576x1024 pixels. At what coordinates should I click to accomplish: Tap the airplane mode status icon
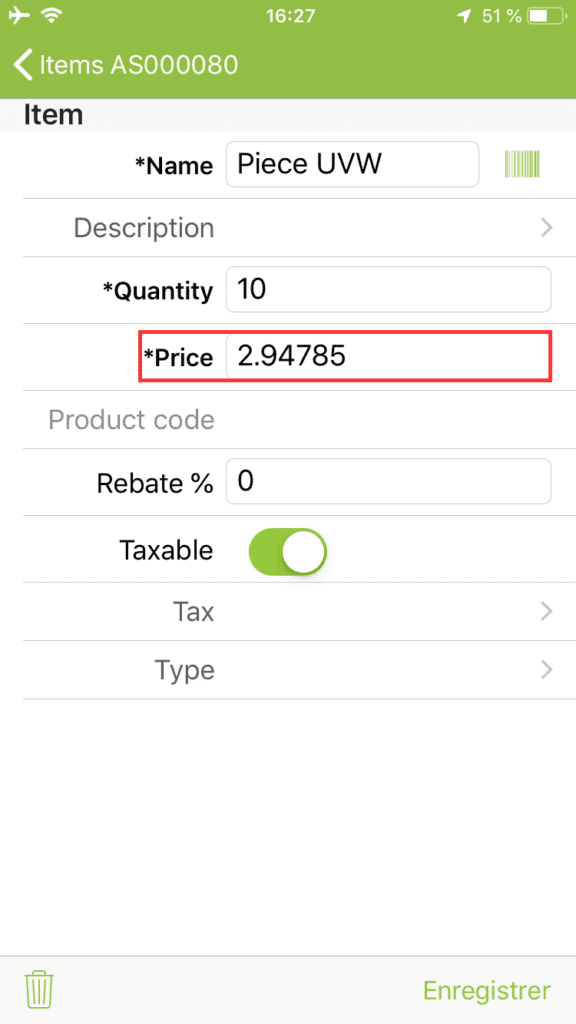pyautogui.click(x=20, y=16)
